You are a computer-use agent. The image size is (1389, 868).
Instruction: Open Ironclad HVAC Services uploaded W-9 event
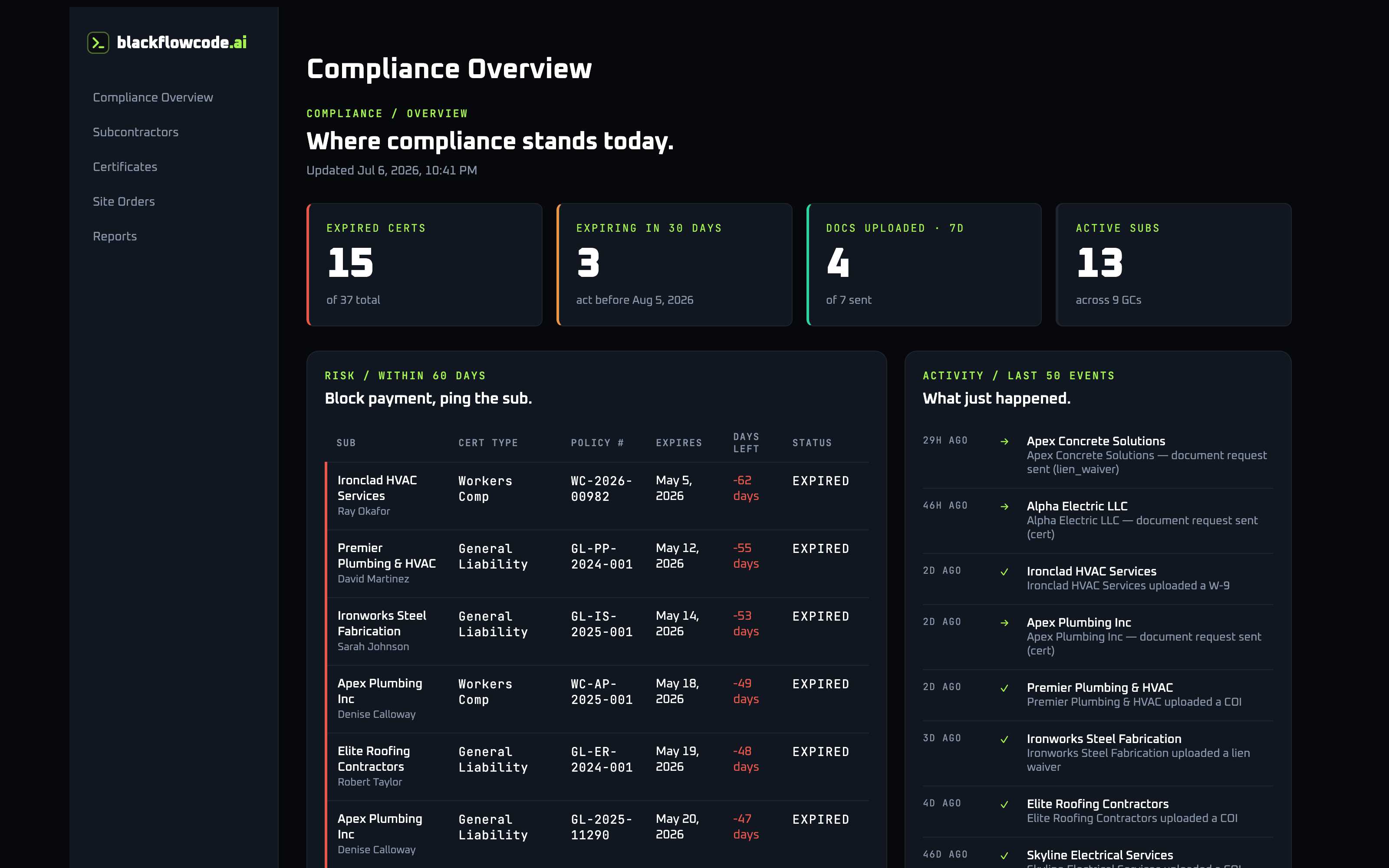click(1097, 579)
